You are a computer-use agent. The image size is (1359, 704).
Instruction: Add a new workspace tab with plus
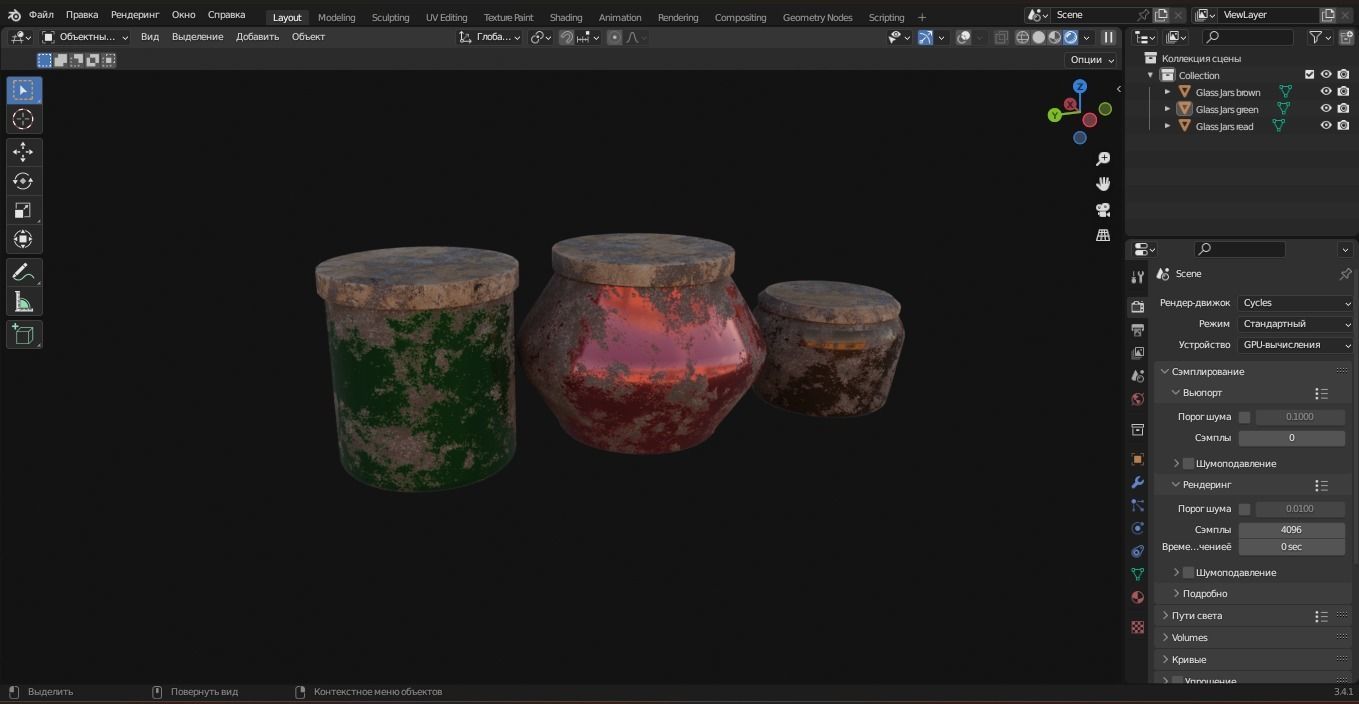point(922,17)
